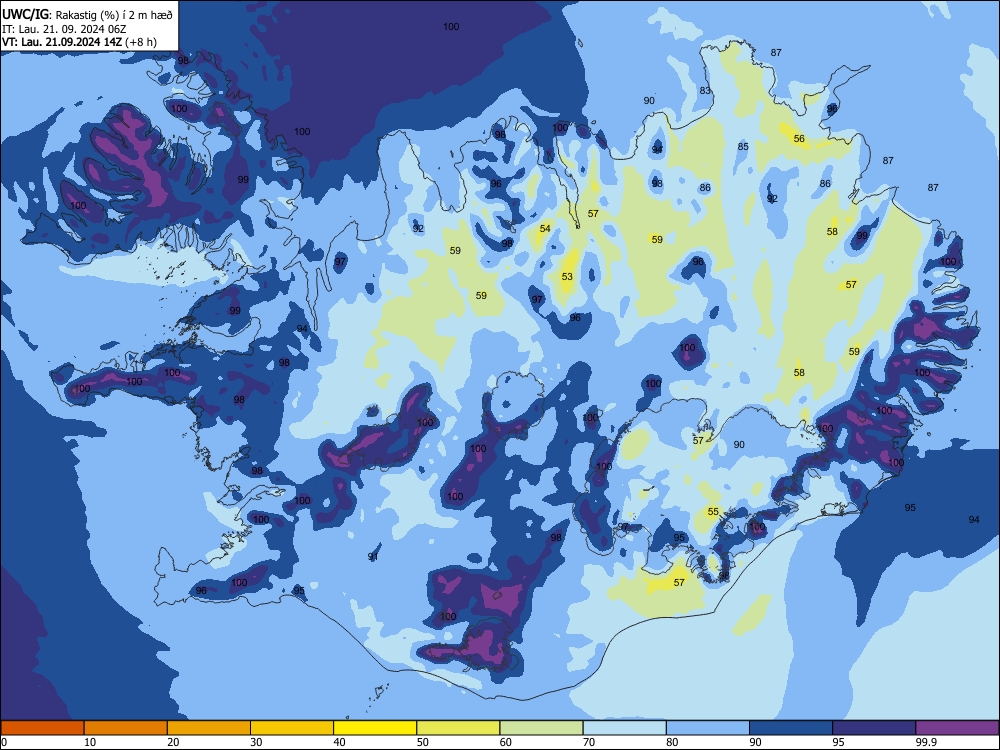Click the 'UWC/IG: Rakastig (%) í 2 m hæð' title
The width and height of the screenshot is (1000, 750).
[87, 14]
